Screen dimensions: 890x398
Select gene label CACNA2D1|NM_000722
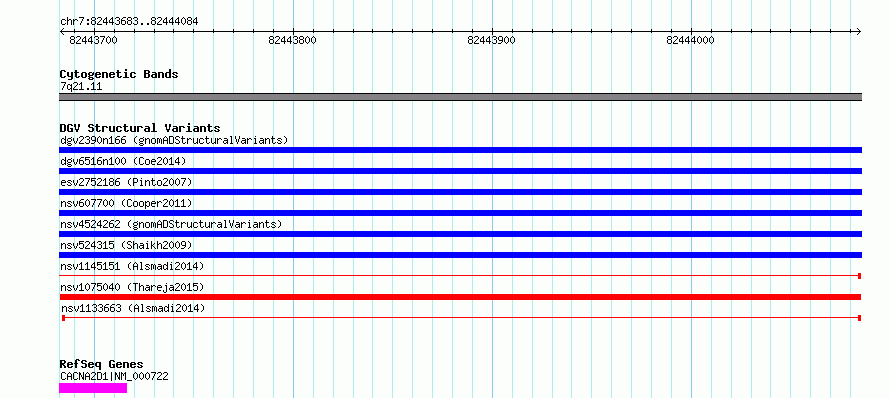click(114, 376)
